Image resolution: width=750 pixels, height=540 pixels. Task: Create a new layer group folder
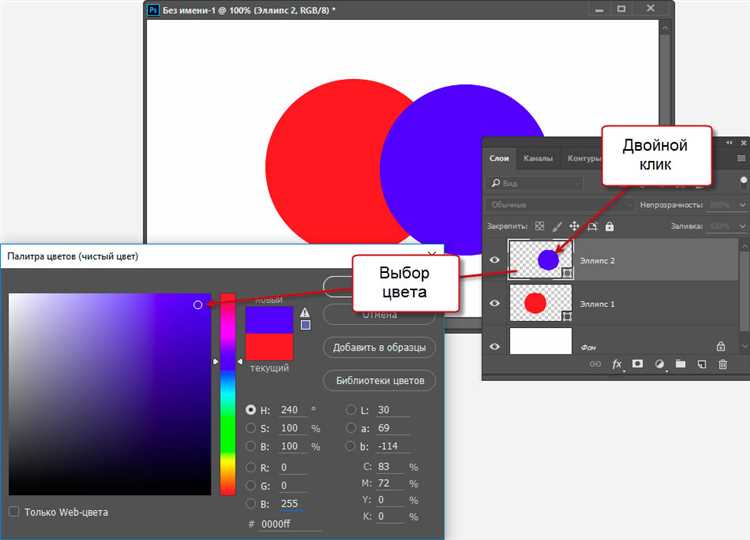[680, 364]
